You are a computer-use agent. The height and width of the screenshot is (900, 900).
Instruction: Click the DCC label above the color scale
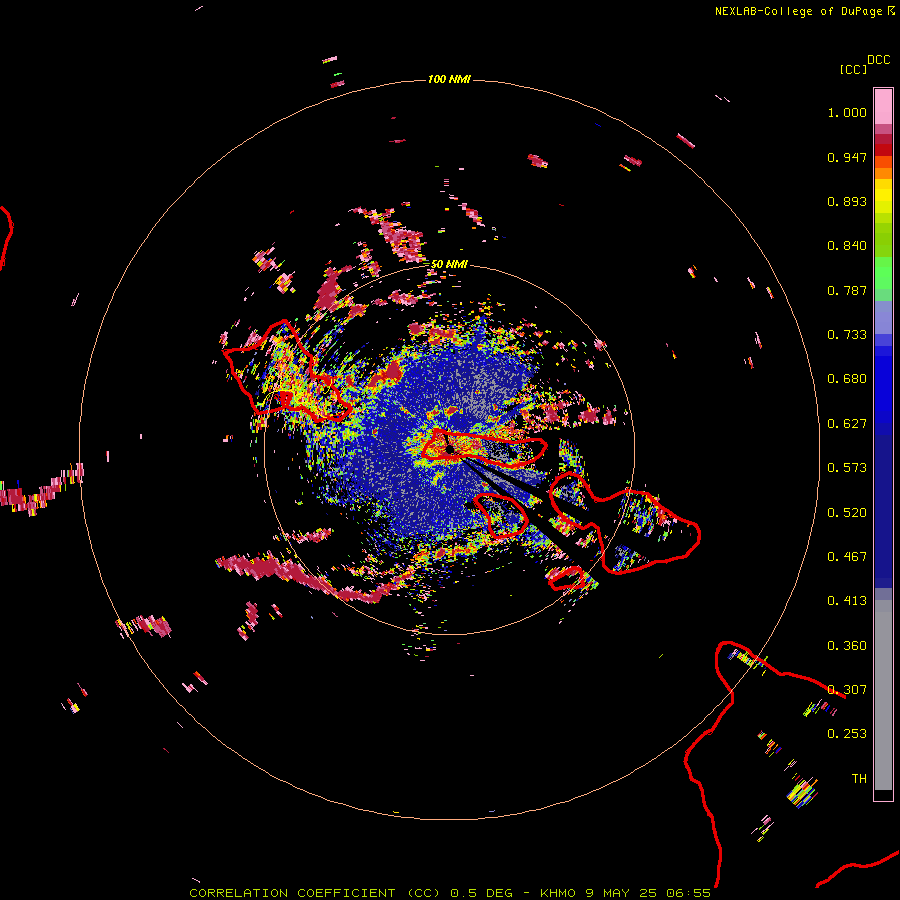pyautogui.click(x=878, y=60)
